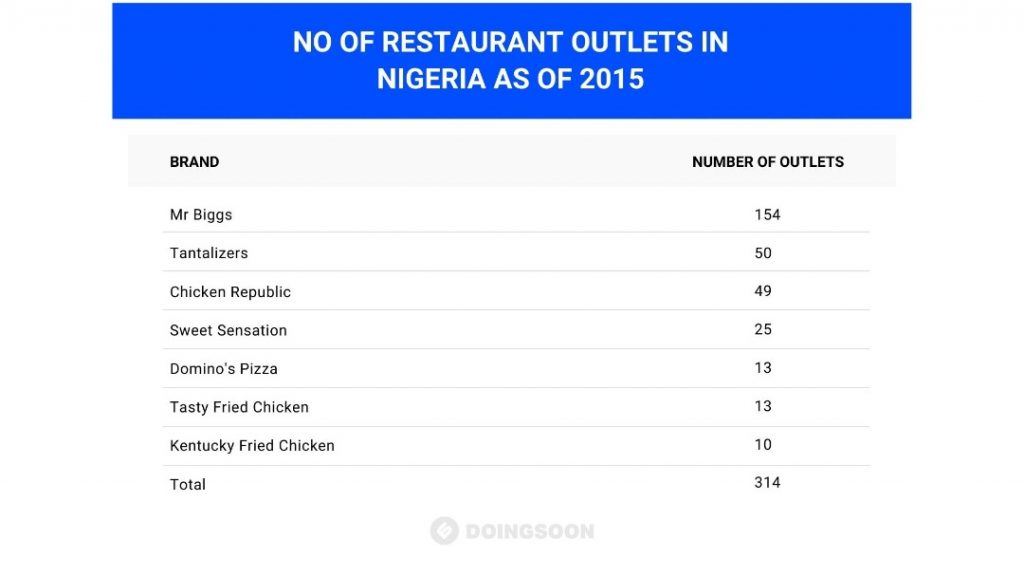Click the outlet count 49
Viewport: 1024px width, 576px height.
click(763, 291)
